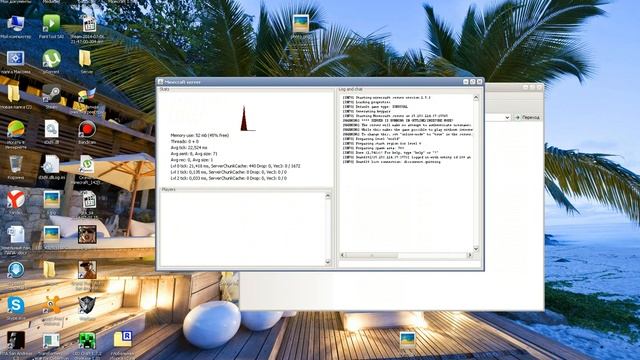The image size is (640, 360).
Task: Focus the server command input field
Action: (409, 264)
